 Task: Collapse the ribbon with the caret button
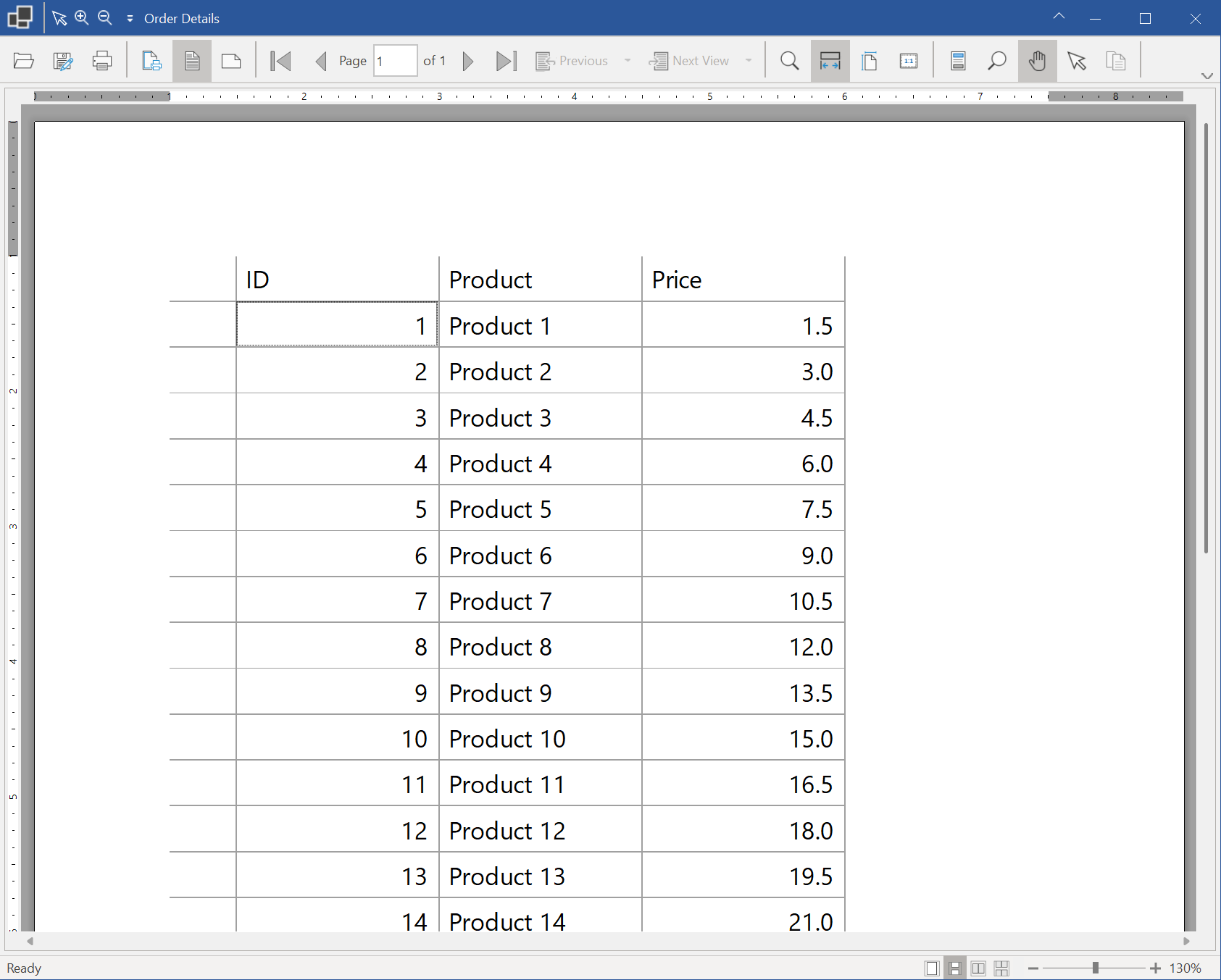coord(1059,17)
